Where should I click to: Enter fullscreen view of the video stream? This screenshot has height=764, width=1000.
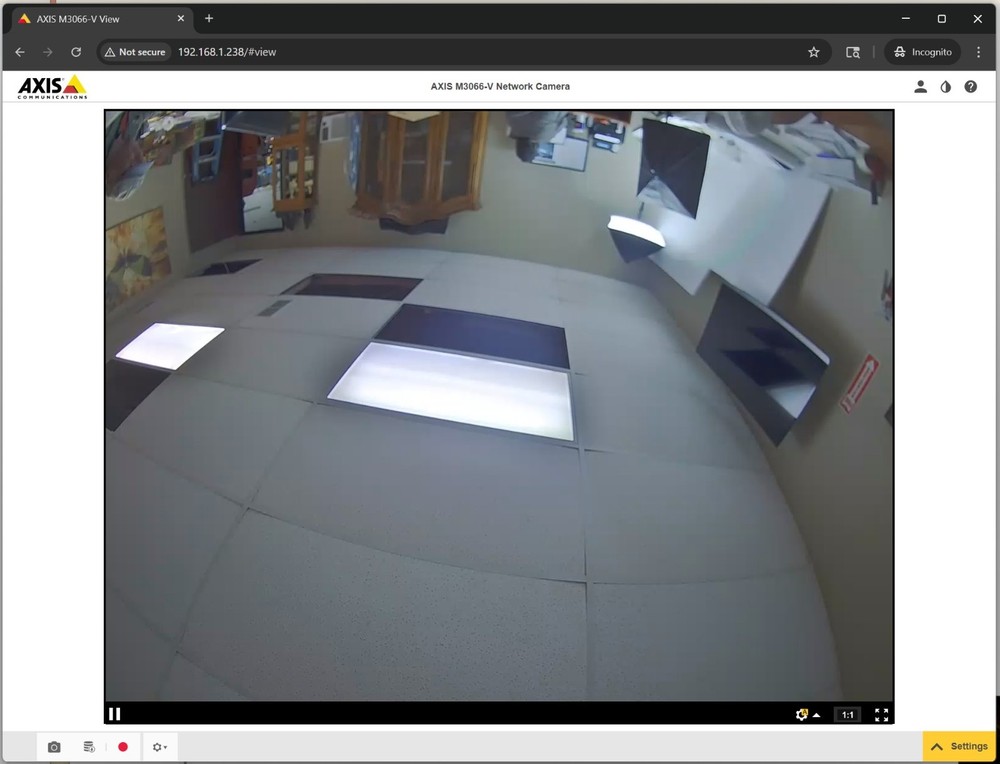click(x=882, y=715)
